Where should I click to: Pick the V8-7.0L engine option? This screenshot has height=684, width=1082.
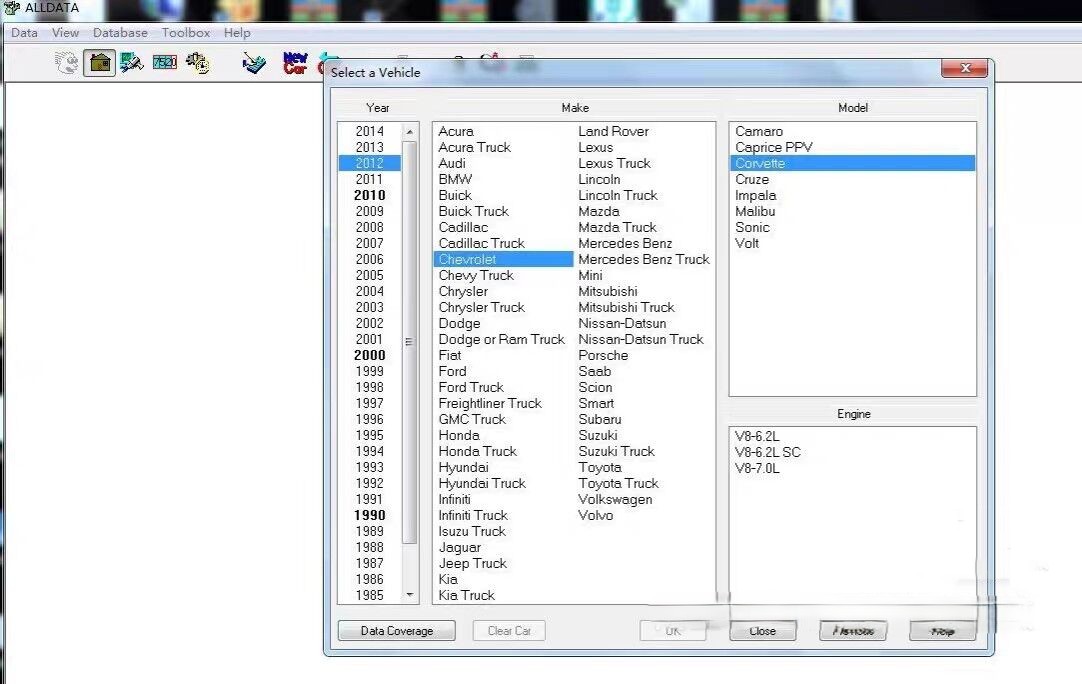click(757, 468)
